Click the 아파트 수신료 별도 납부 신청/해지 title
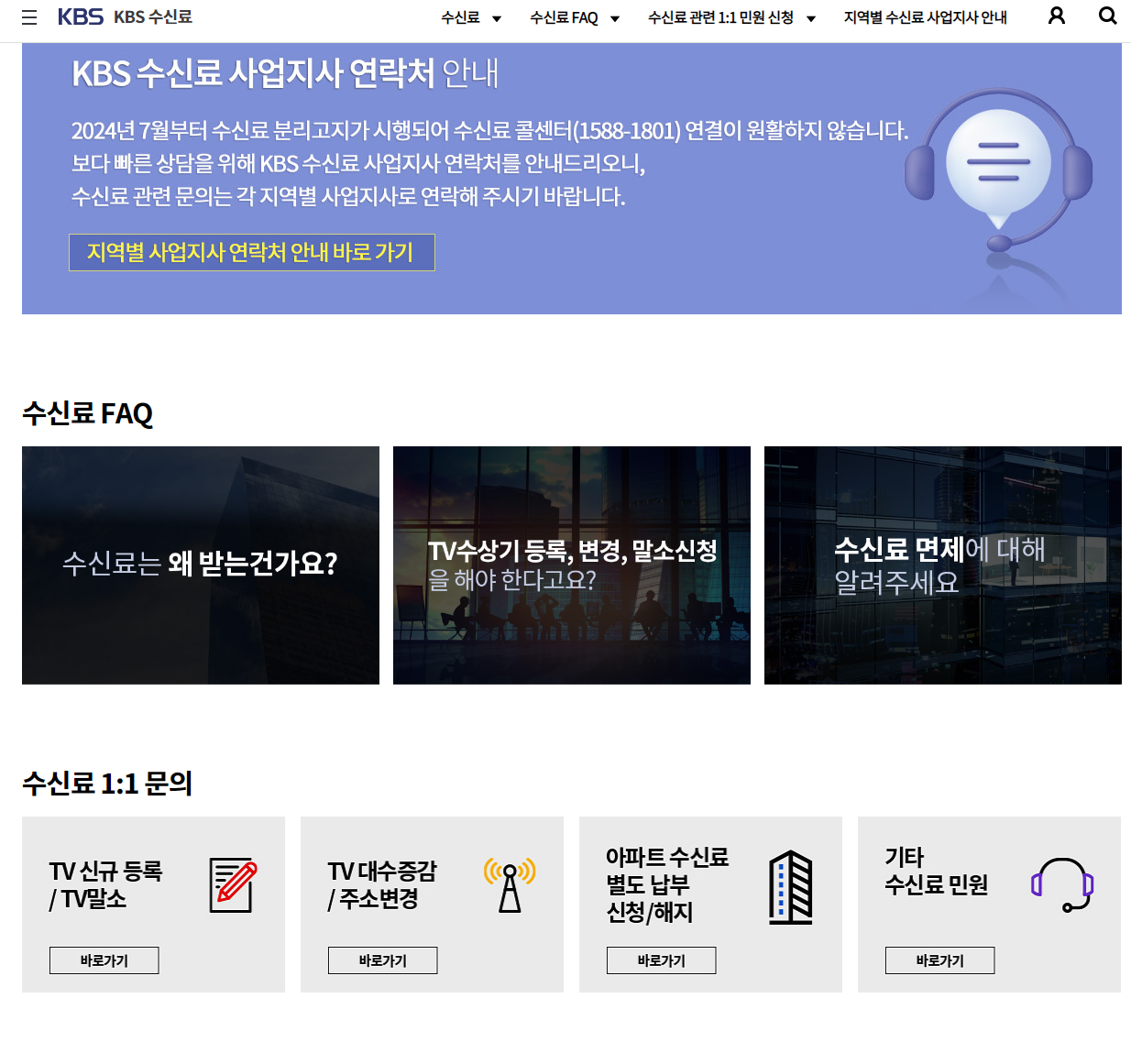This screenshot has height=1064, width=1131. [x=667, y=884]
